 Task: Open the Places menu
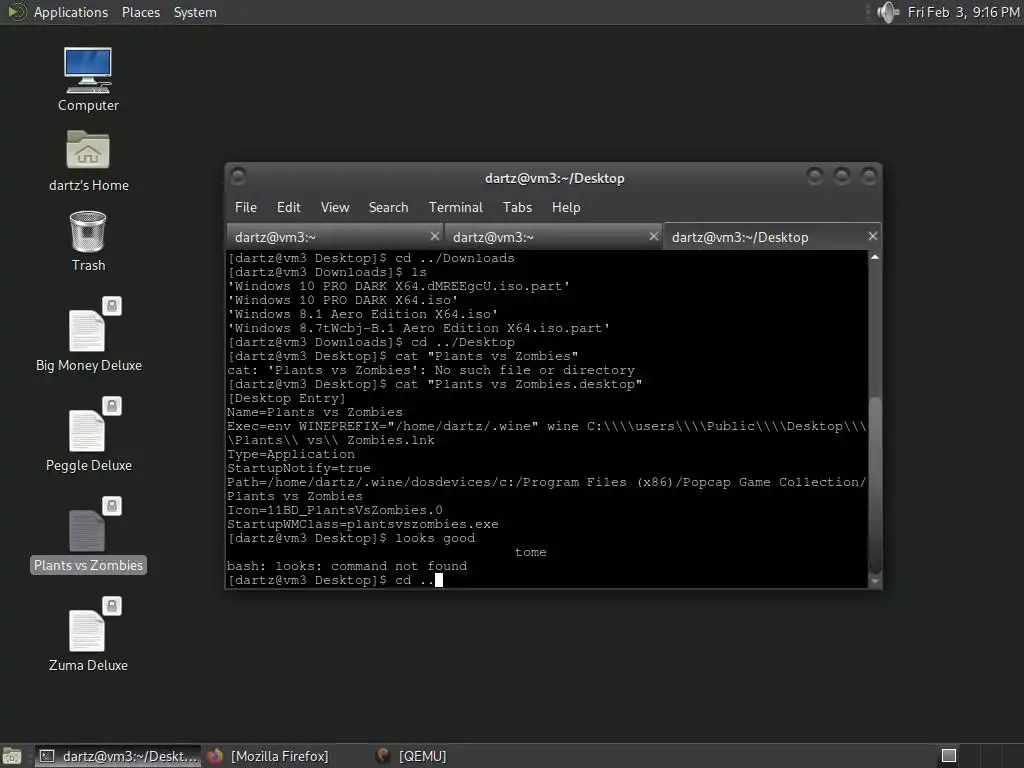(x=141, y=12)
